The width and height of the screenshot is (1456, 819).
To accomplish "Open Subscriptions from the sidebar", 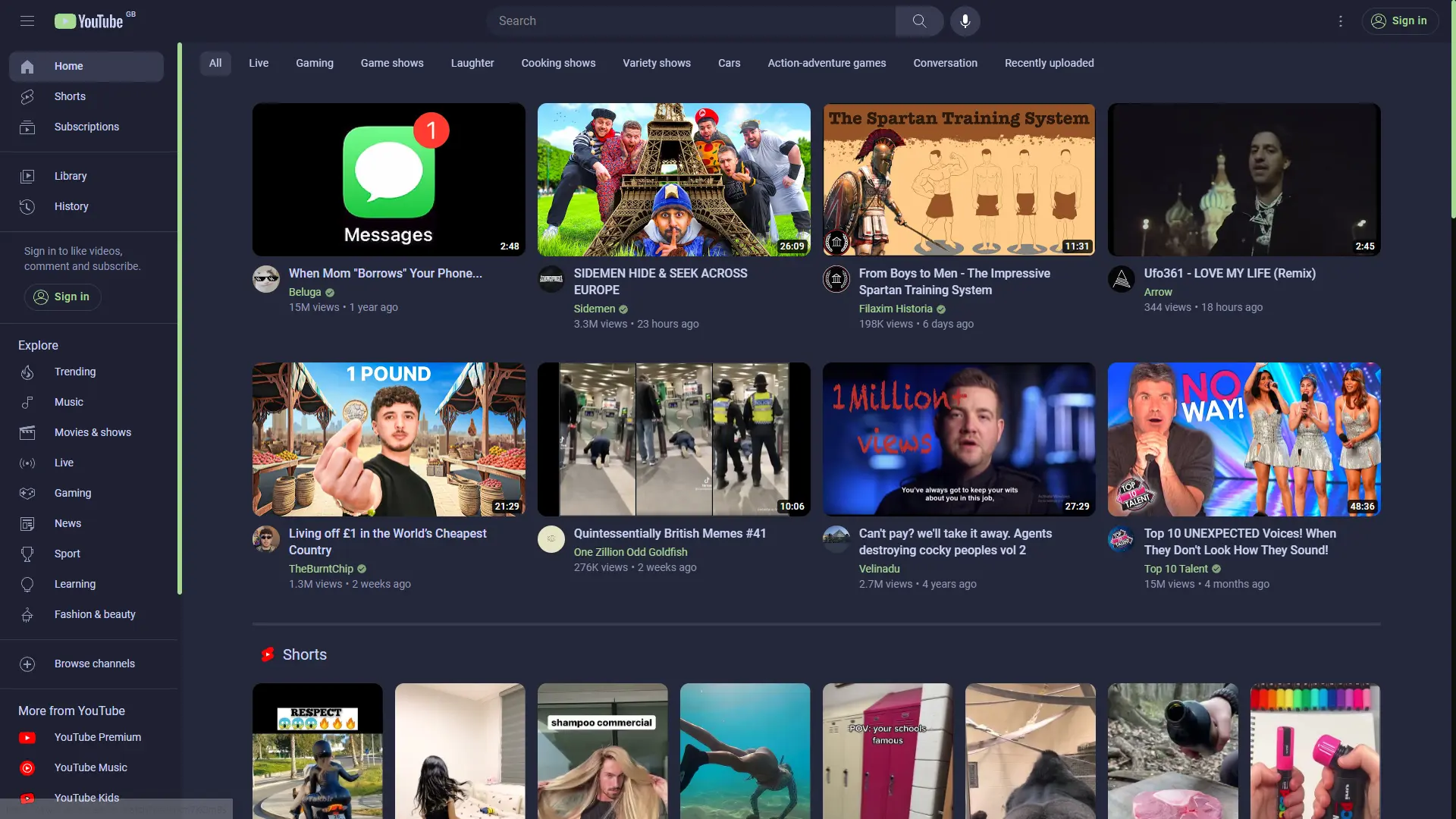I will click(x=86, y=127).
